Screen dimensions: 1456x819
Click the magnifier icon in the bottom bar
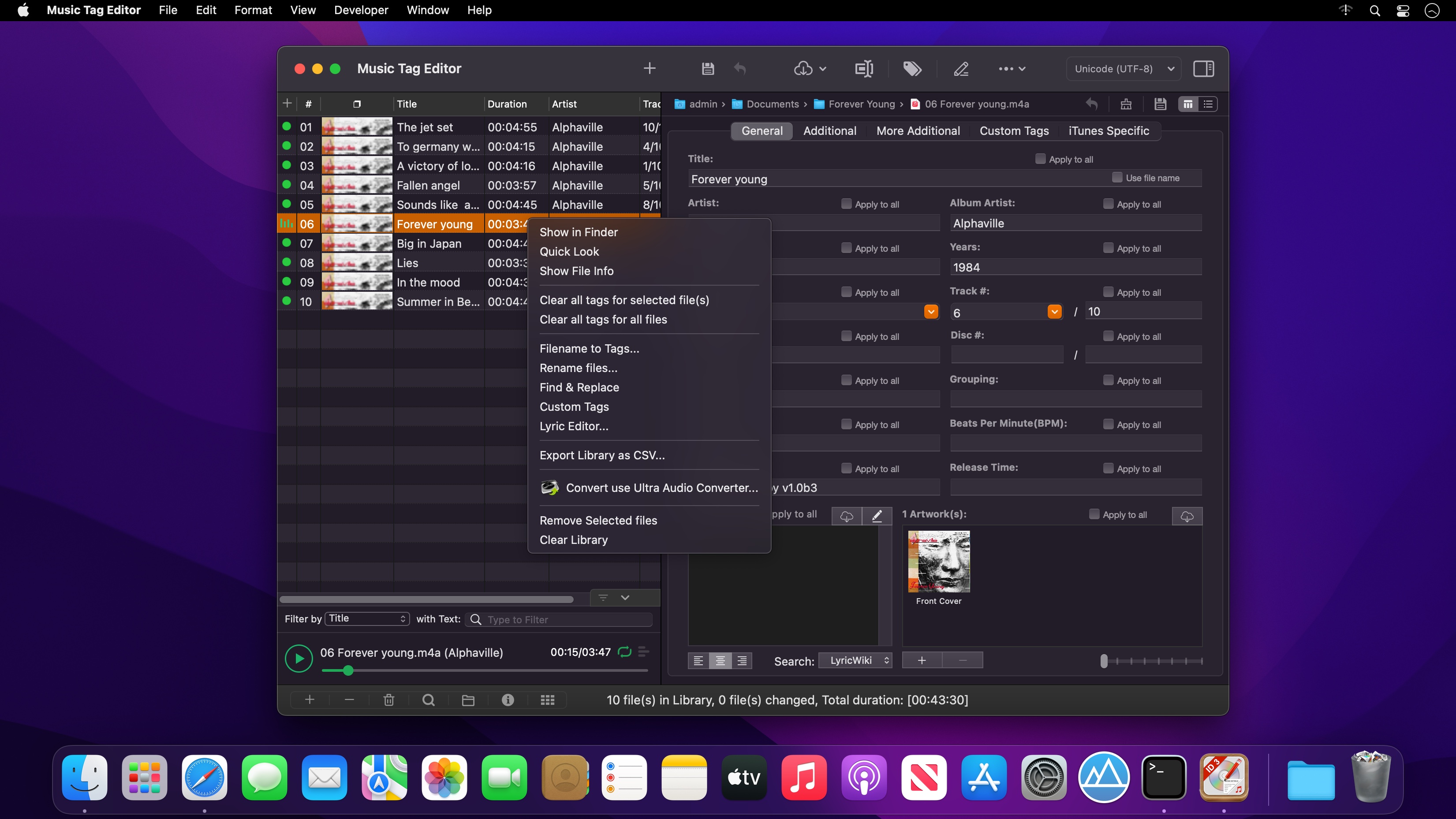[x=429, y=700]
